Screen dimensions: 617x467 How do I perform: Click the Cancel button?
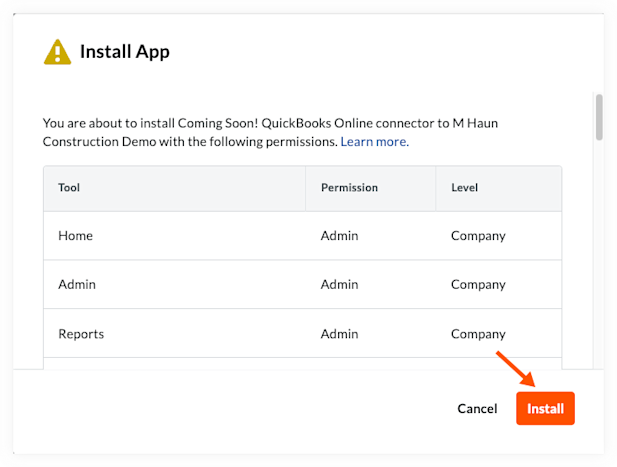click(477, 408)
